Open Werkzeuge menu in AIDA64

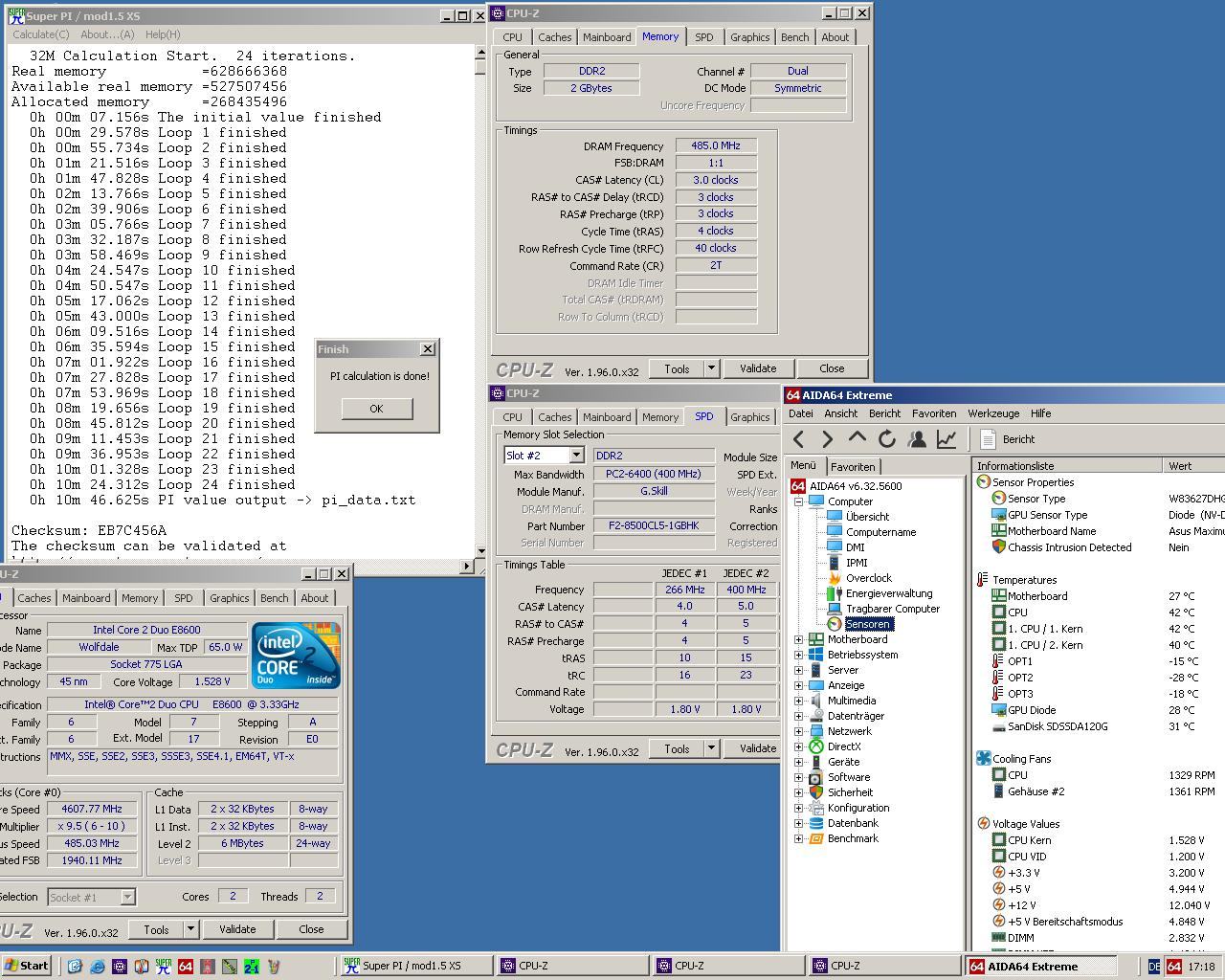[x=993, y=413]
